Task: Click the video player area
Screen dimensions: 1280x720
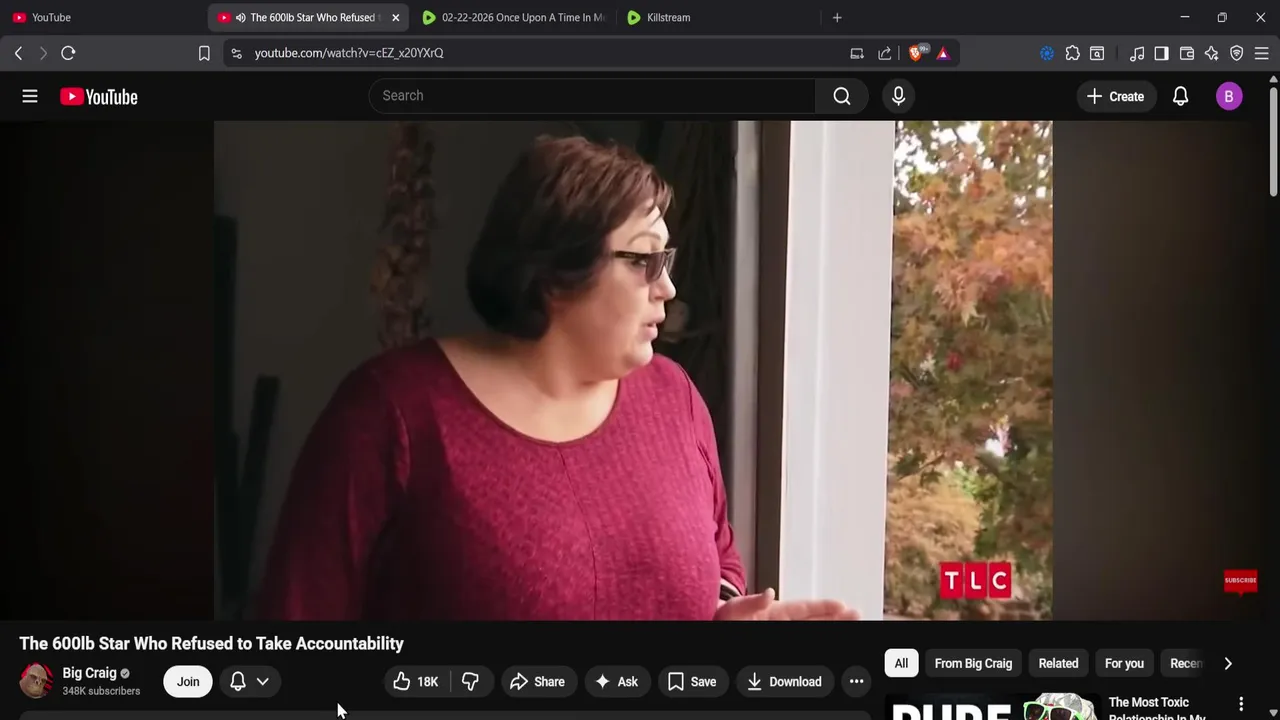Action: (x=632, y=370)
